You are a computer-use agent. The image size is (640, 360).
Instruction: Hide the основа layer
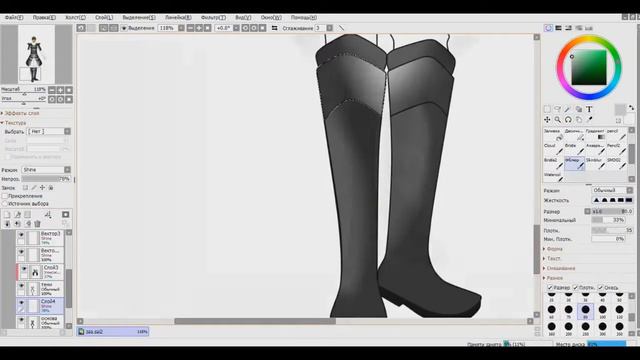coord(21,320)
